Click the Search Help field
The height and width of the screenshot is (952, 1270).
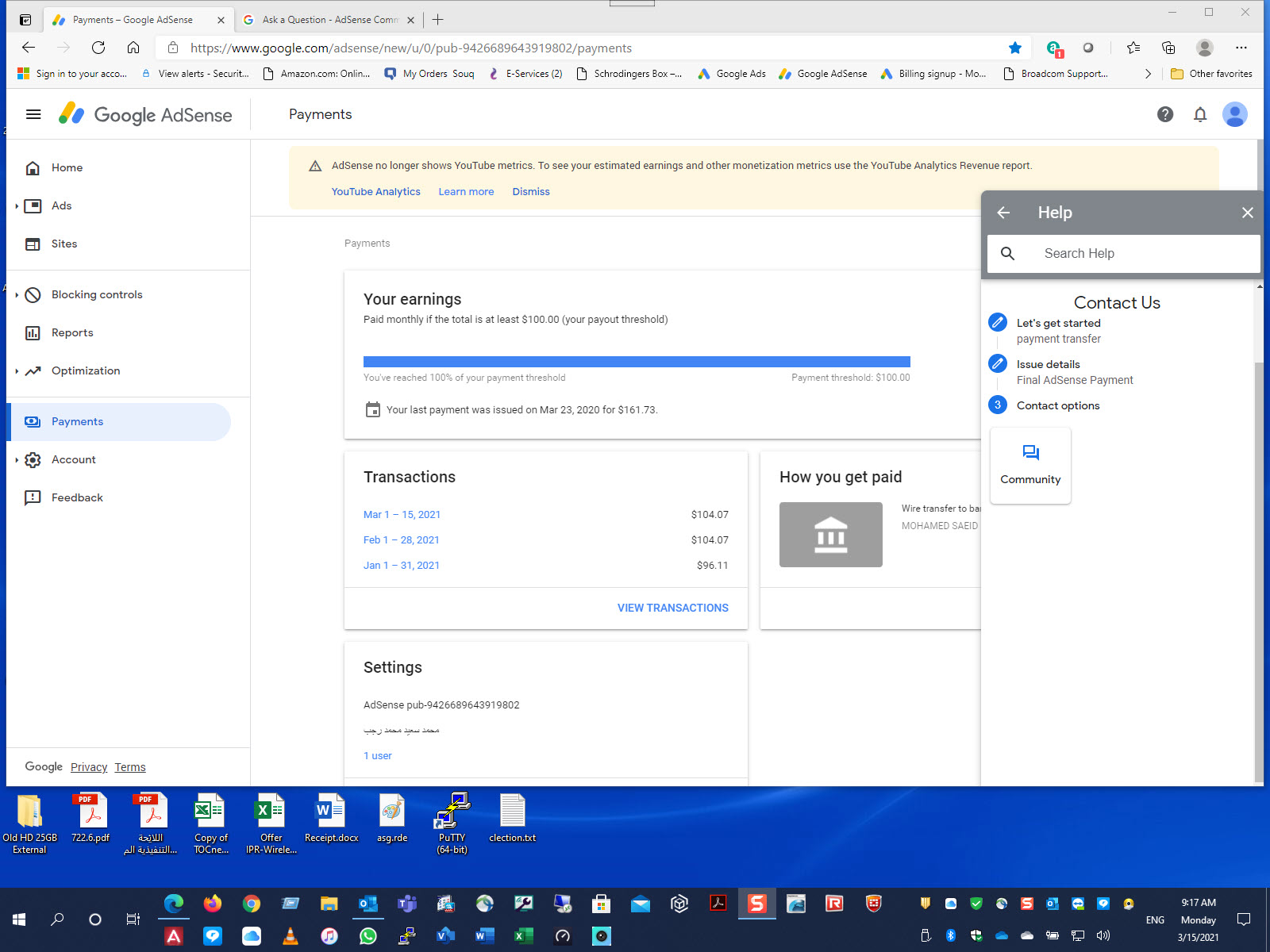click(x=1123, y=254)
